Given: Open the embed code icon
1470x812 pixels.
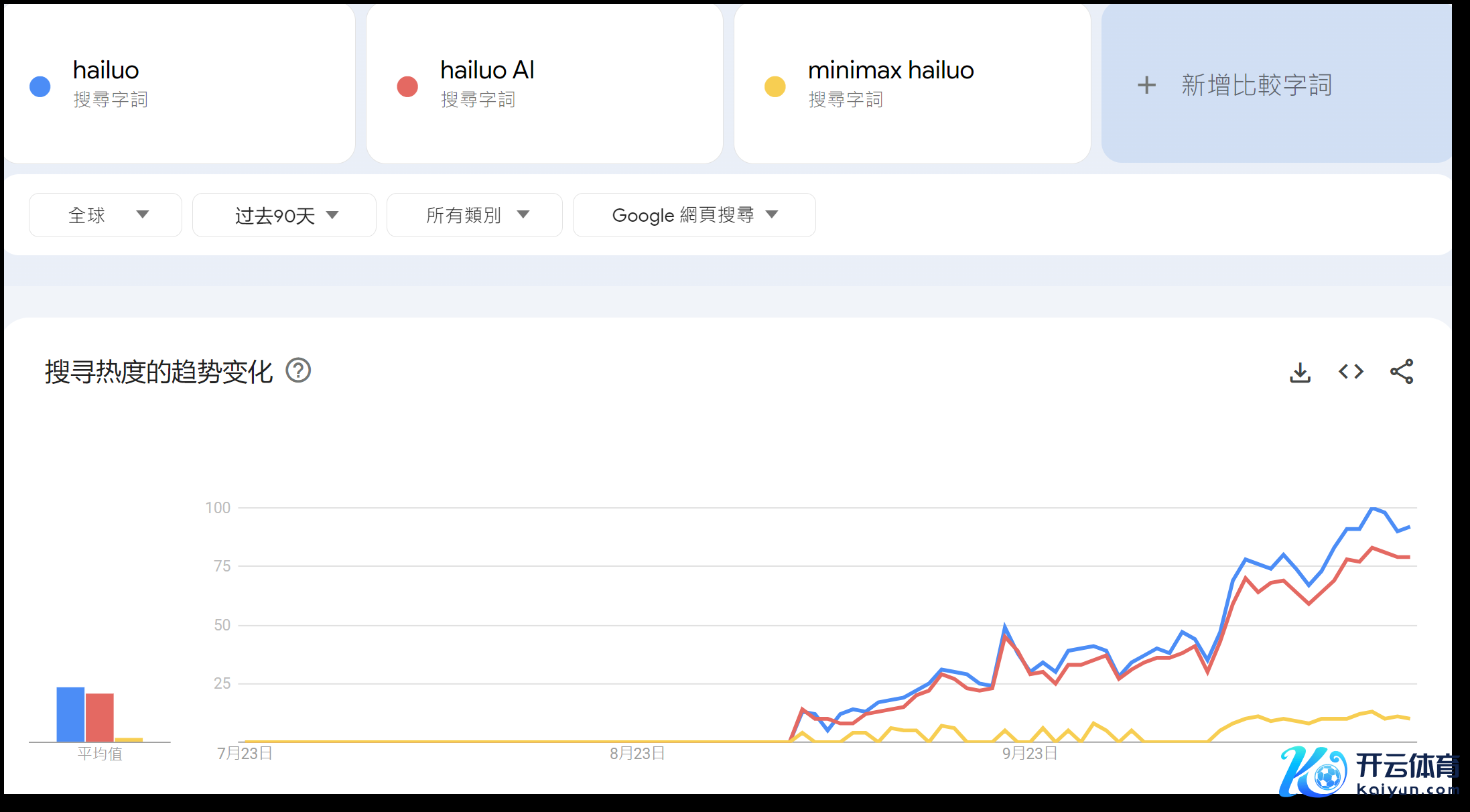Looking at the screenshot, I should (x=1351, y=371).
